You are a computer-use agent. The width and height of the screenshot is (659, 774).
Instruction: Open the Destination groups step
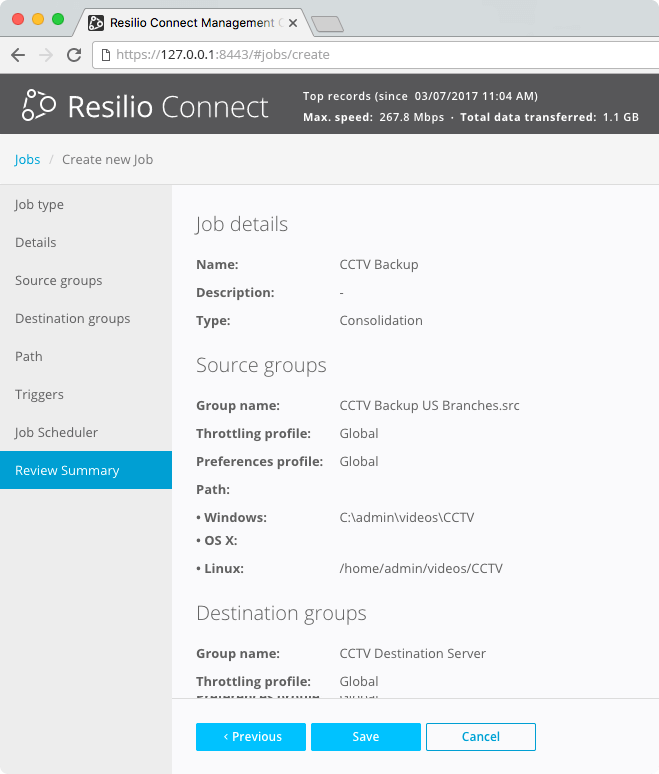coord(86,318)
